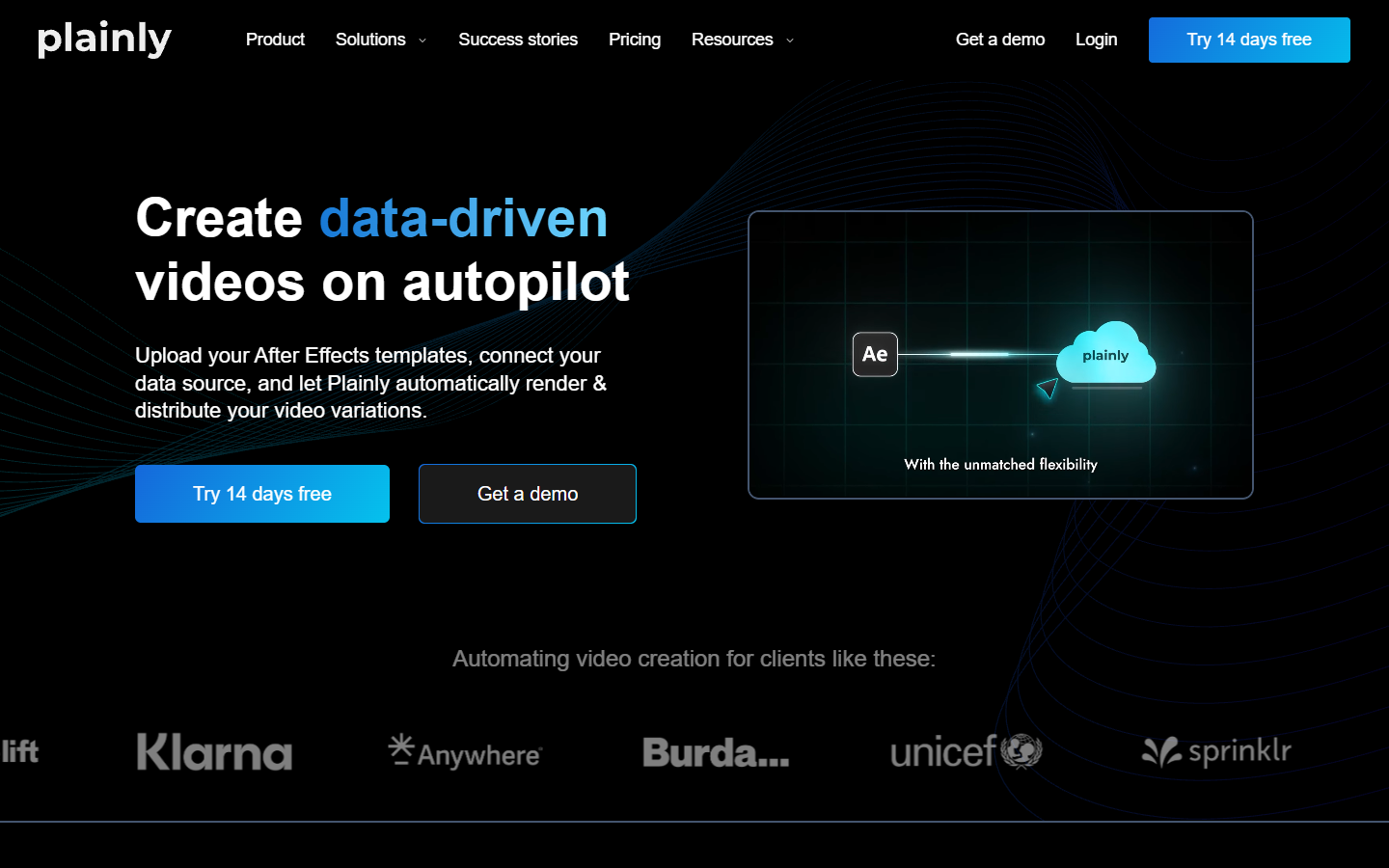Open the Pricing page
Screen dimensions: 1389x868
coord(635,40)
